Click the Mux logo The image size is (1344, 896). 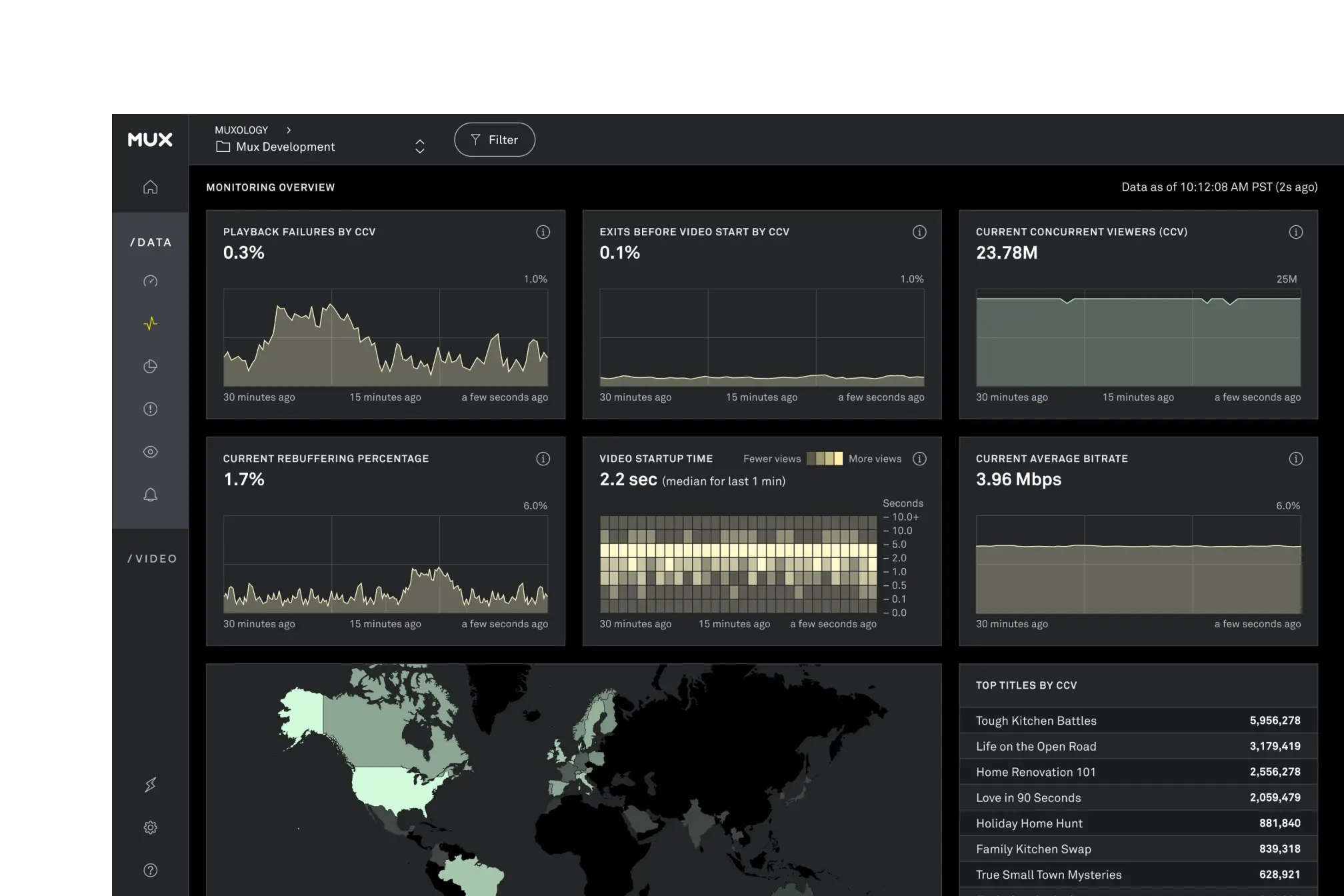[150, 139]
